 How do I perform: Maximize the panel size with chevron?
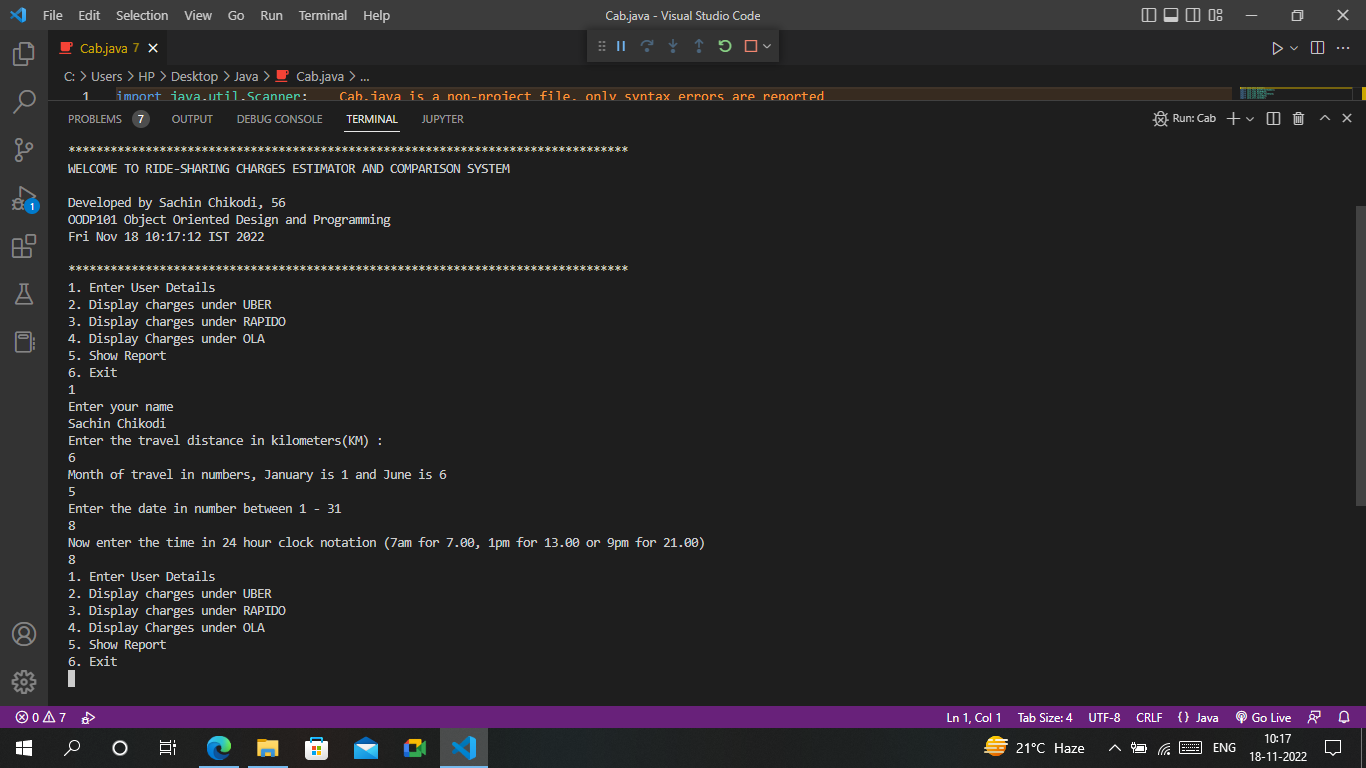[x=1324, y=118]
